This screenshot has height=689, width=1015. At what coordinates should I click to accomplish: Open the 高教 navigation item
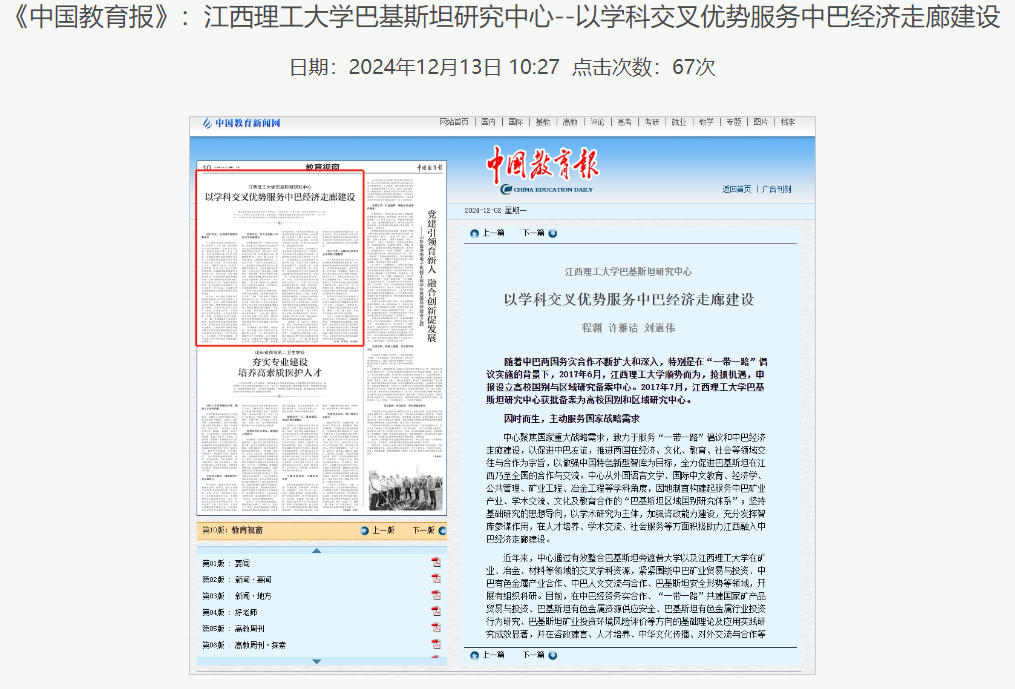pos(570,122)
